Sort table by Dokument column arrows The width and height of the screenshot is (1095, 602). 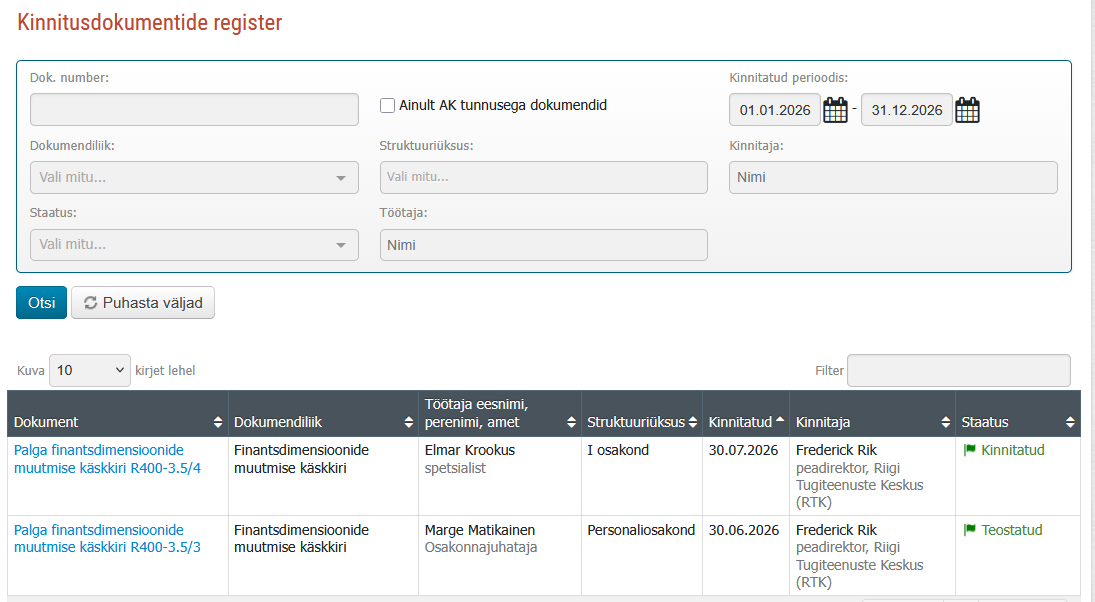[x=218, y=422]
